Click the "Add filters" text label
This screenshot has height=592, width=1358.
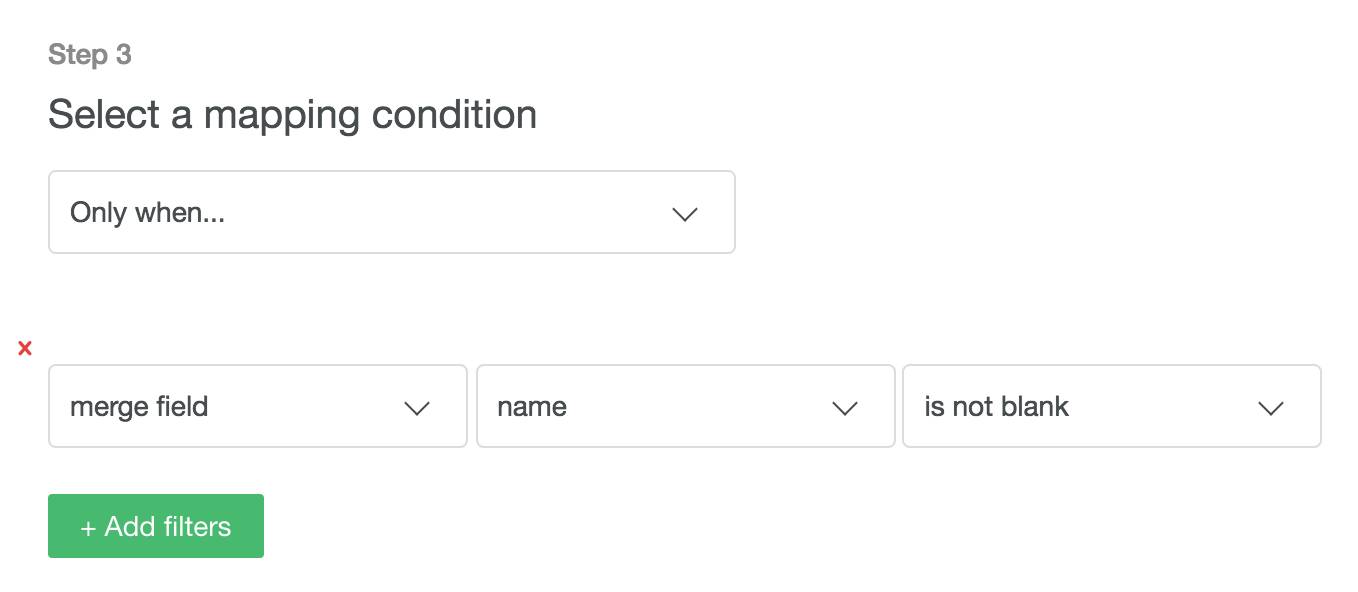pyautogui.click(x=168, y=527)
